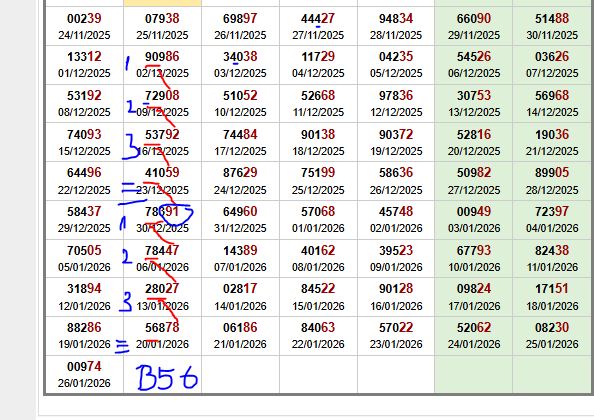Select the circled number 78391 cell
This screenshot has height=420, width=594.
click(x=163, y=220)
